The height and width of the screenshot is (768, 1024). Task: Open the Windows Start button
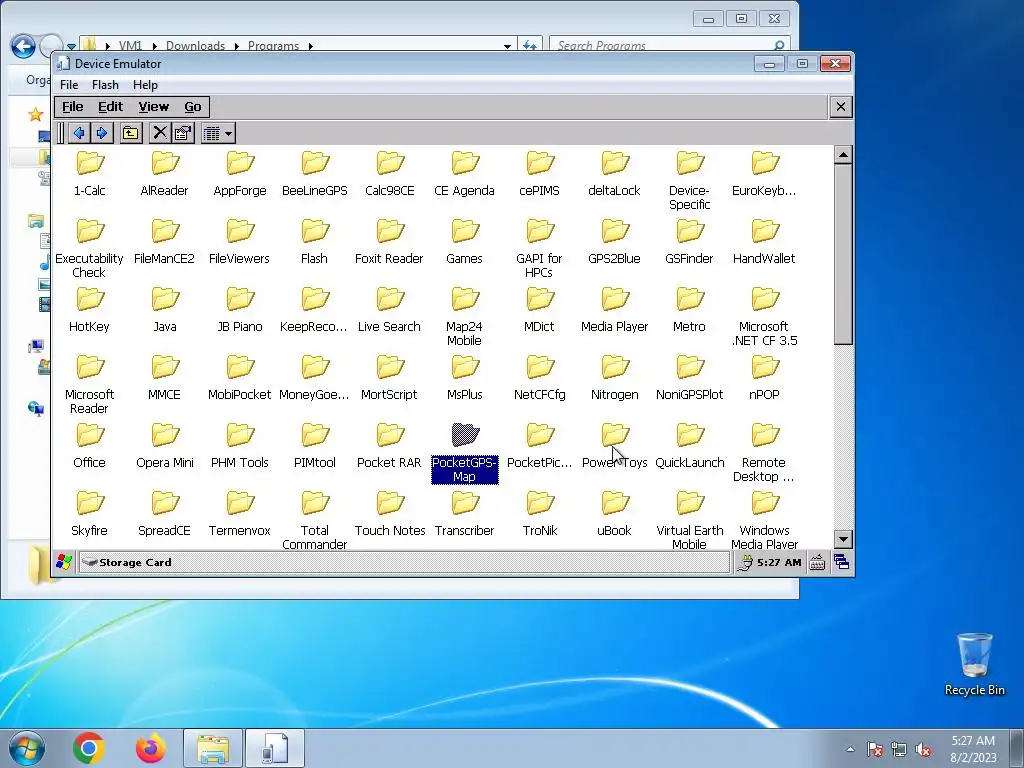[x=27, y=748]
